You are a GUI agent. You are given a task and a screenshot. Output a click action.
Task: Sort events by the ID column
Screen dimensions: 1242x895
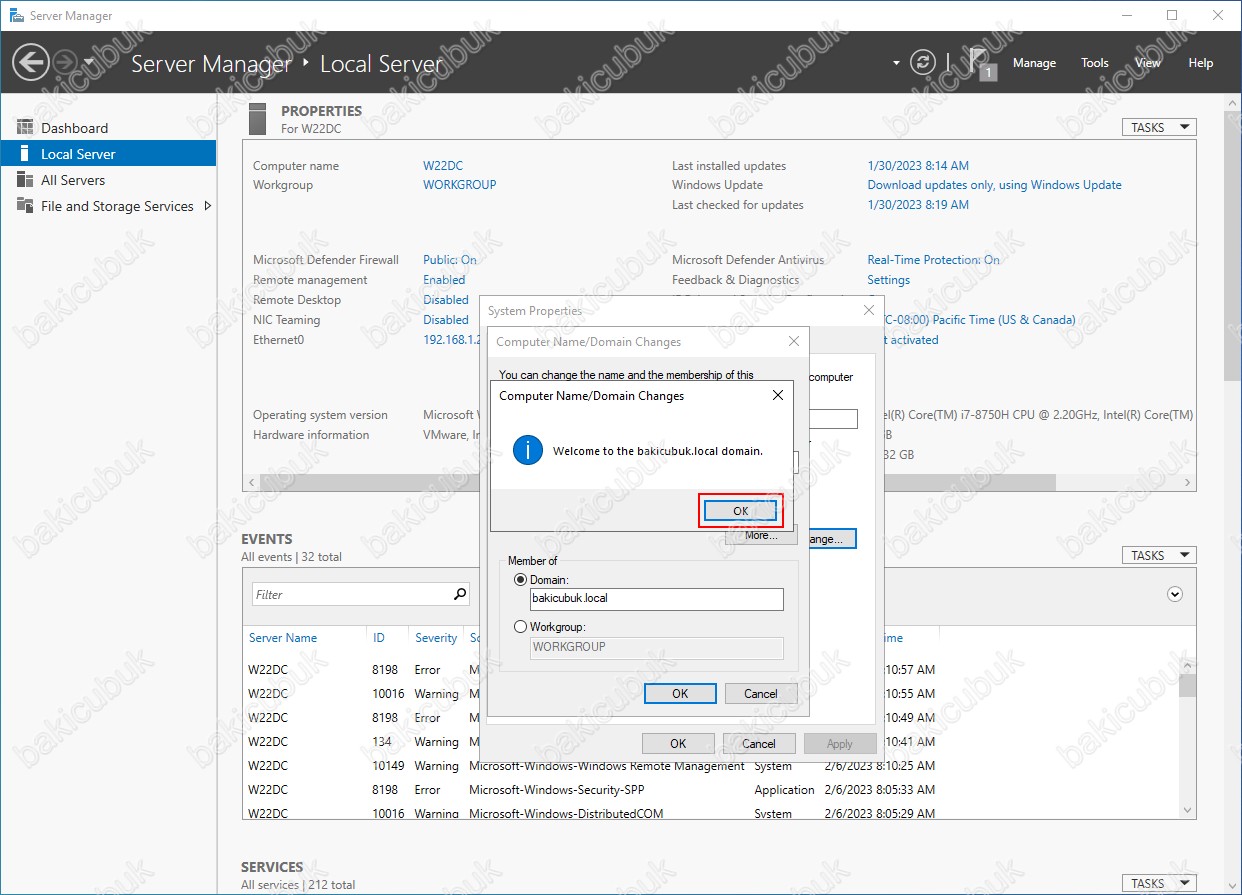(379, 638)
